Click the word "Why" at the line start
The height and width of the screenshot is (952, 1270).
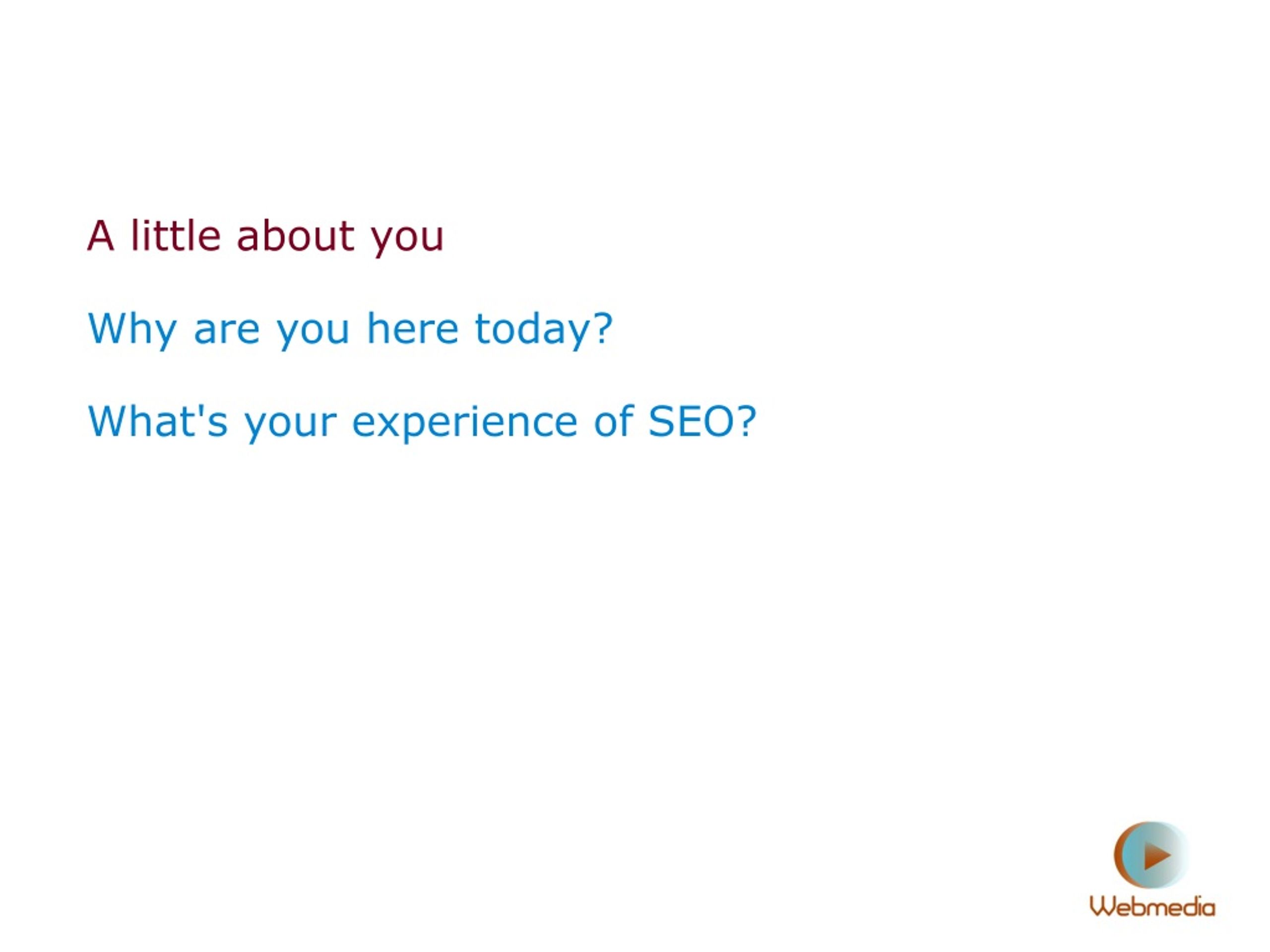point(132,329)
